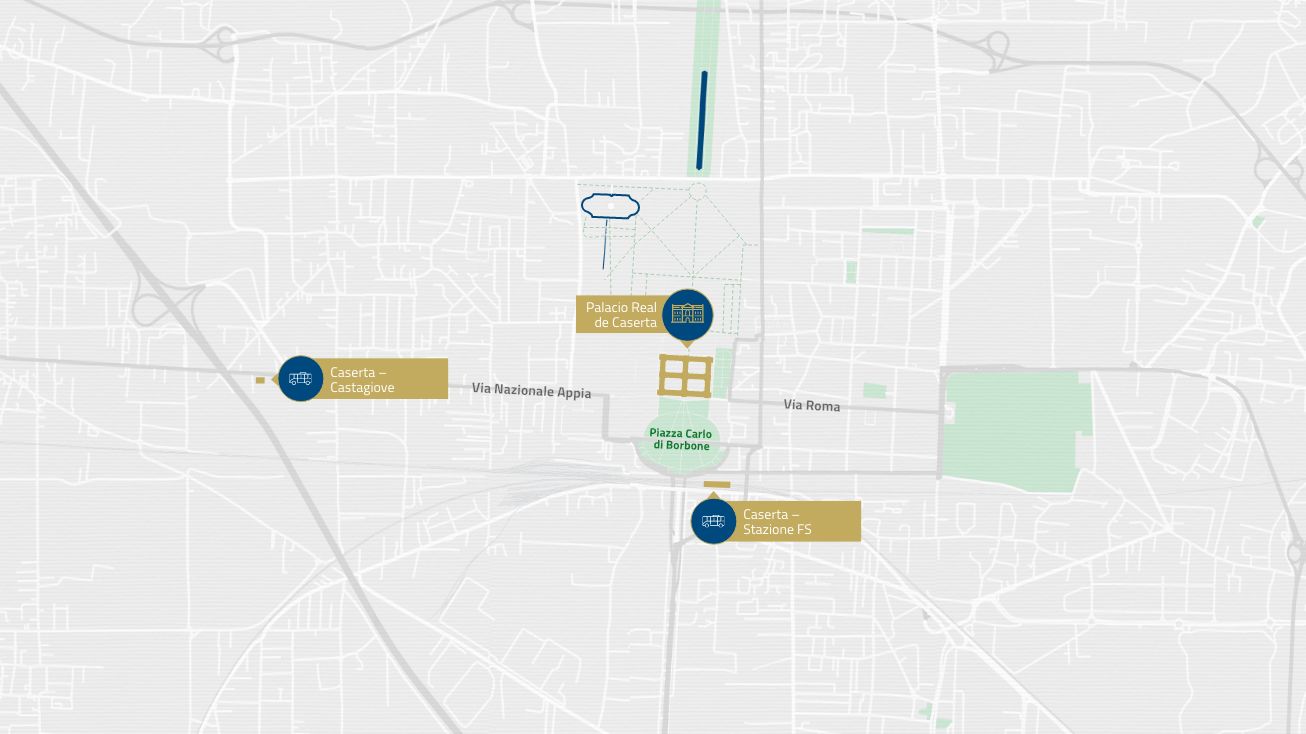The width and height of the screenshot is (1306, 734).
Task: Select the blue pond outline near the palace gardens
Action: coord(608,206)
